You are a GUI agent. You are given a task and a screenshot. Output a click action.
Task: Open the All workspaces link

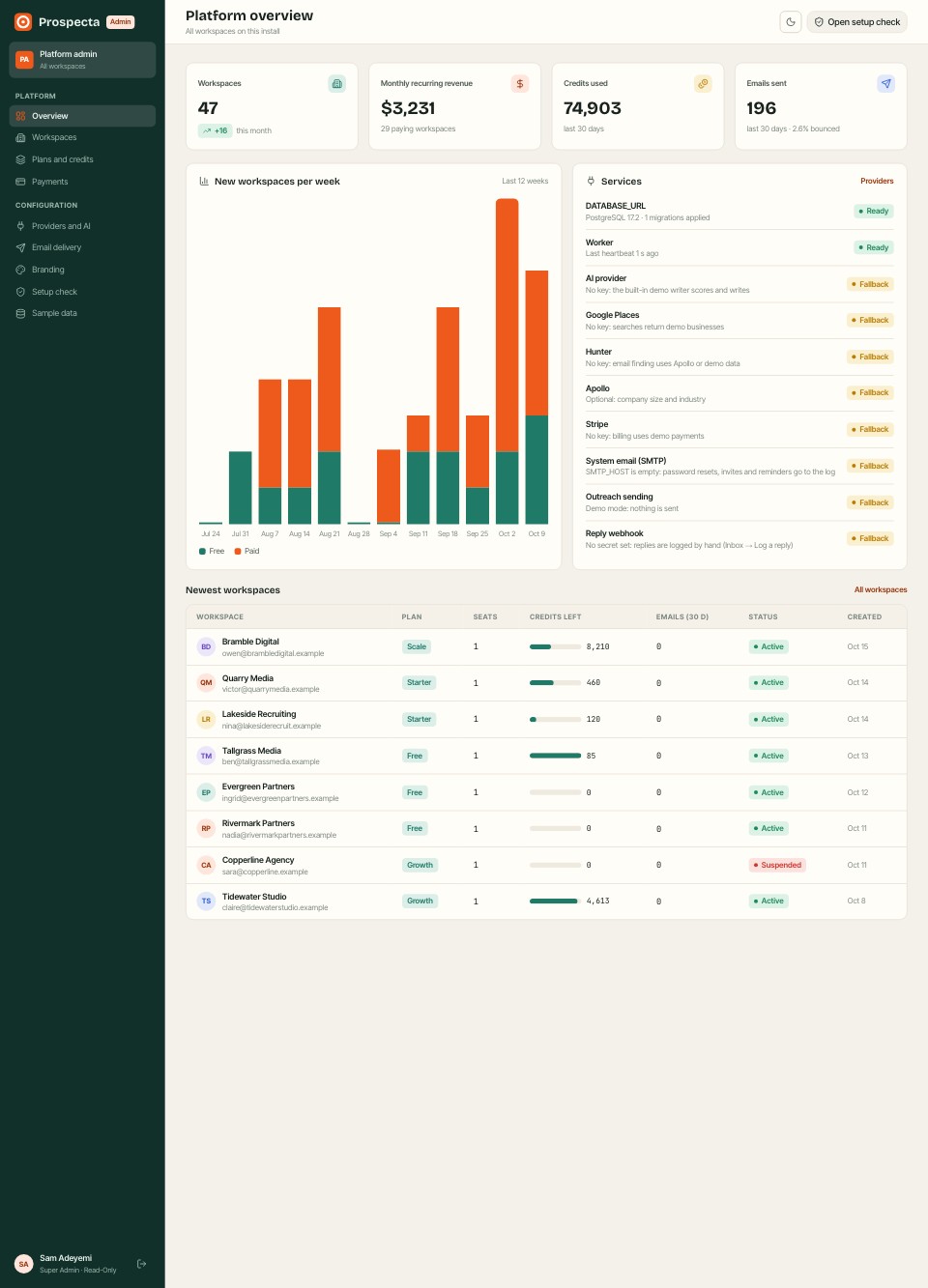coord(881,589)
